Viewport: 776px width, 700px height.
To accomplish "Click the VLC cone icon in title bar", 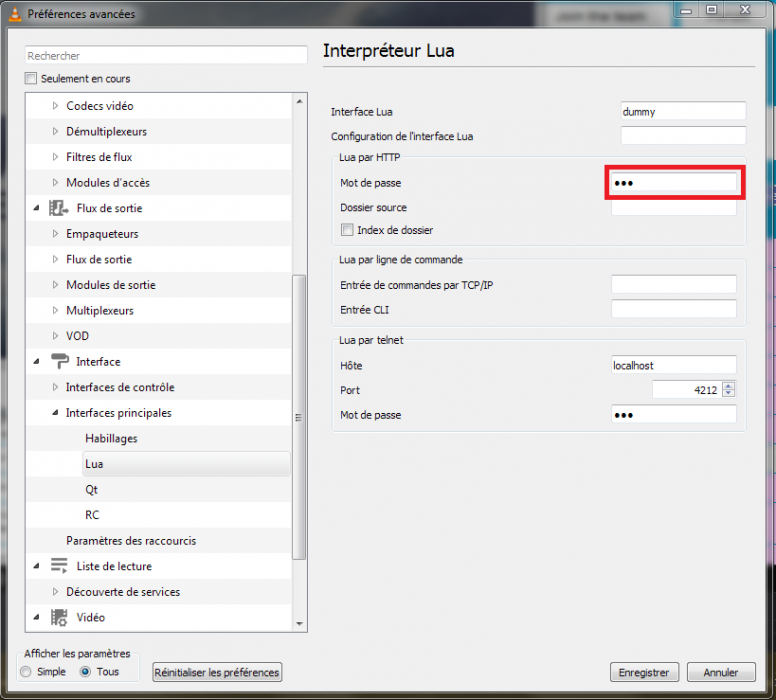I will (13, 14).
